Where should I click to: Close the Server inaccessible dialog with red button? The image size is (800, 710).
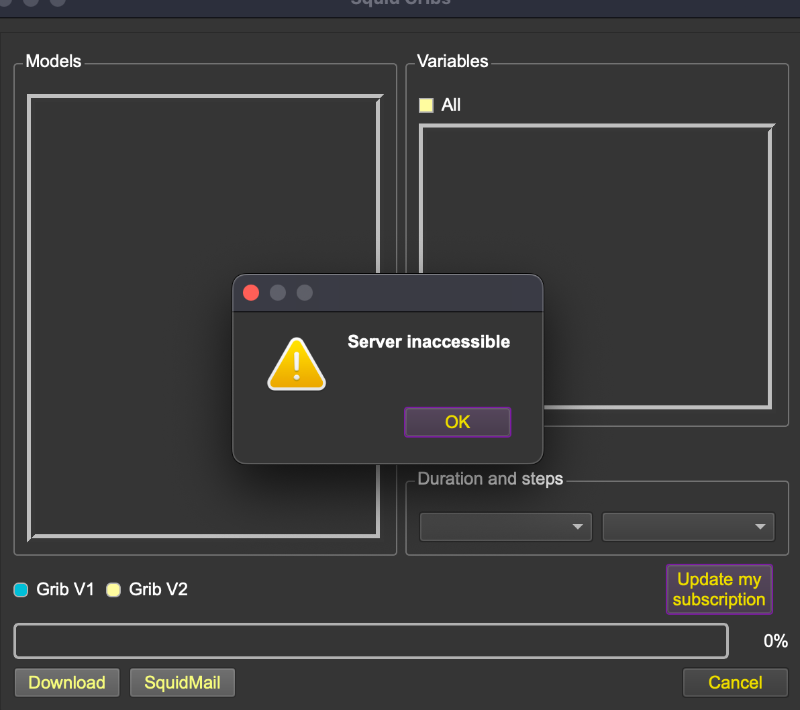pyautogui.click(x=251, y=293)
